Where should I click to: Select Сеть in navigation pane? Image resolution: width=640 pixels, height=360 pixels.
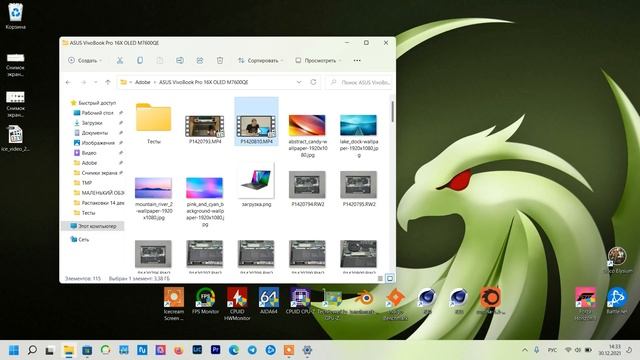pyautogui.click(x=80, y=239)
